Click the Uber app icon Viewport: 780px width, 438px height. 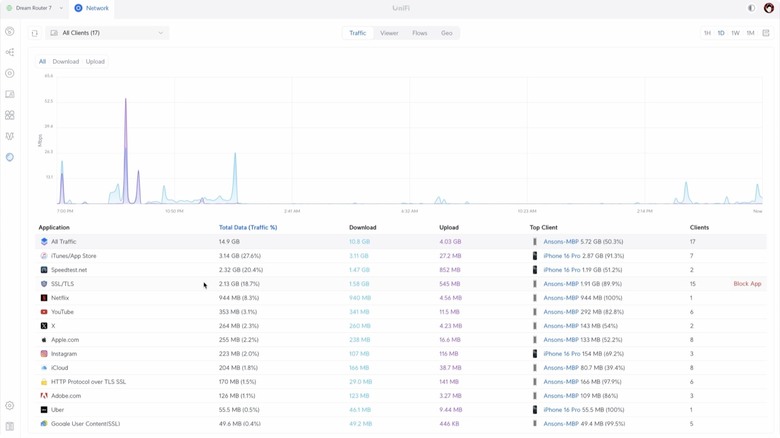(44, 410)
